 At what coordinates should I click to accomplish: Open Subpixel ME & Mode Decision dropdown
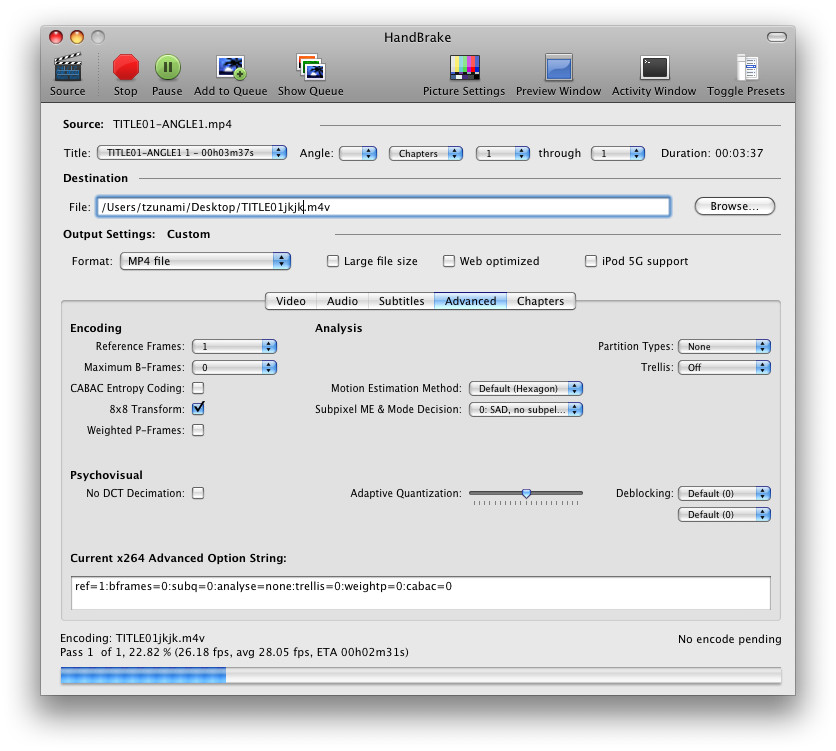(x=526, y=409)
